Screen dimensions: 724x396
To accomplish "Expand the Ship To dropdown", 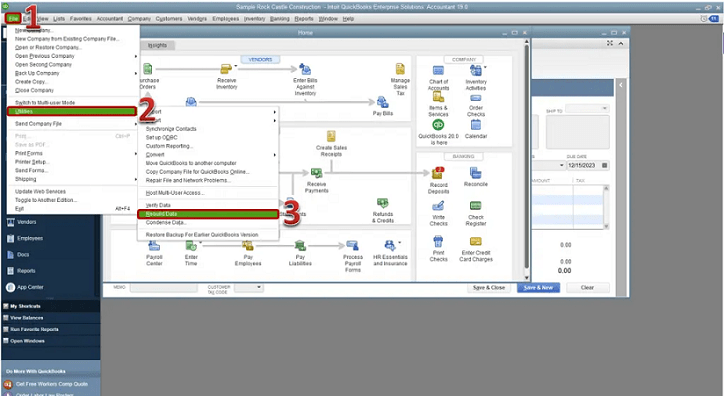I will click(604, 108).
